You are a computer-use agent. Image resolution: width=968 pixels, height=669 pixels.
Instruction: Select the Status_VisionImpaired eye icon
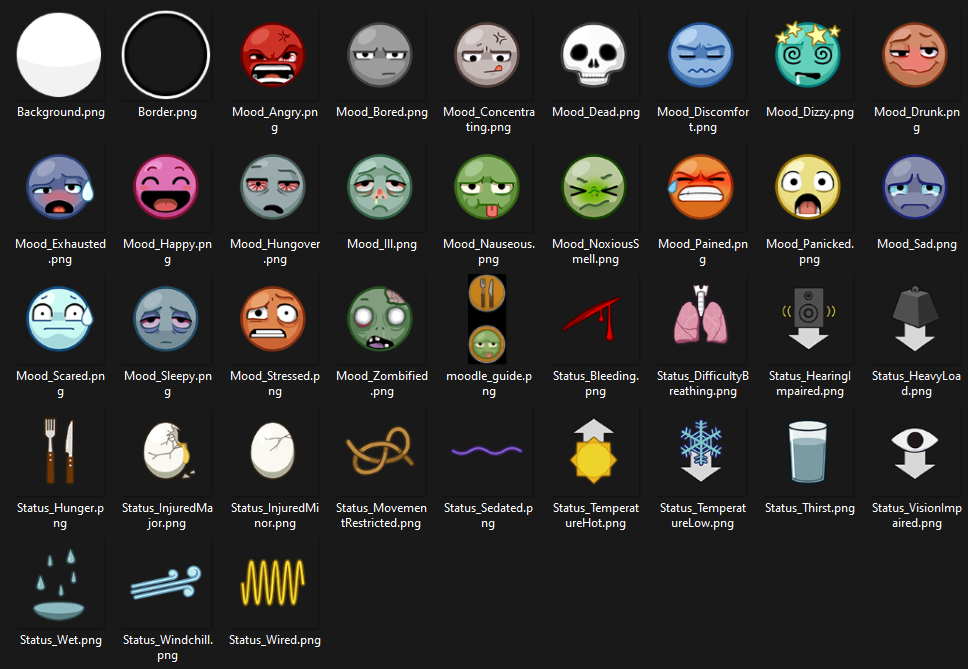[x=915, y=454]
